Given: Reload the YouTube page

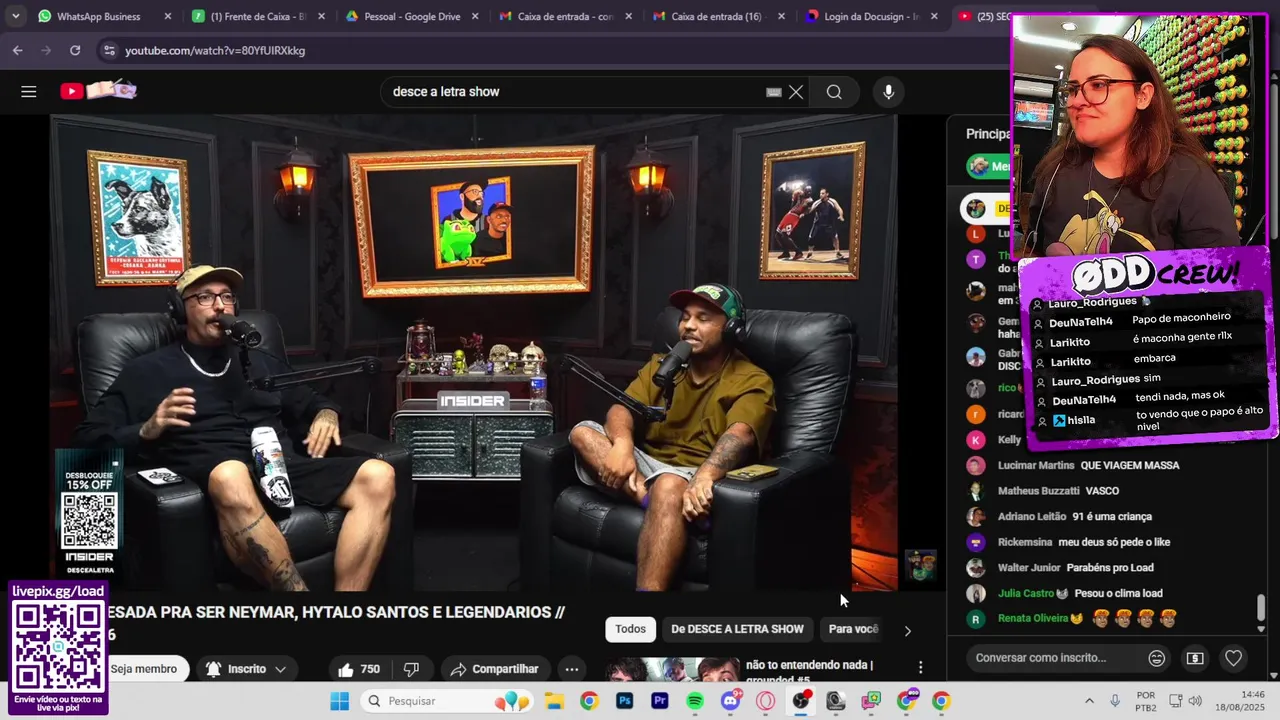Looking at the screenshot, I should [x=75, y=50].
